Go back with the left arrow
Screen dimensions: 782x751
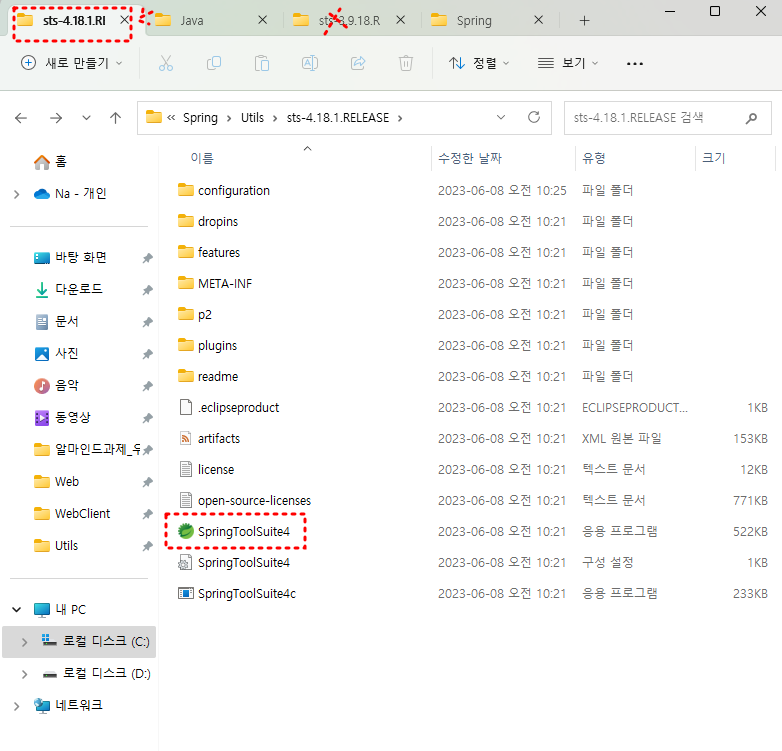(21, 118)
